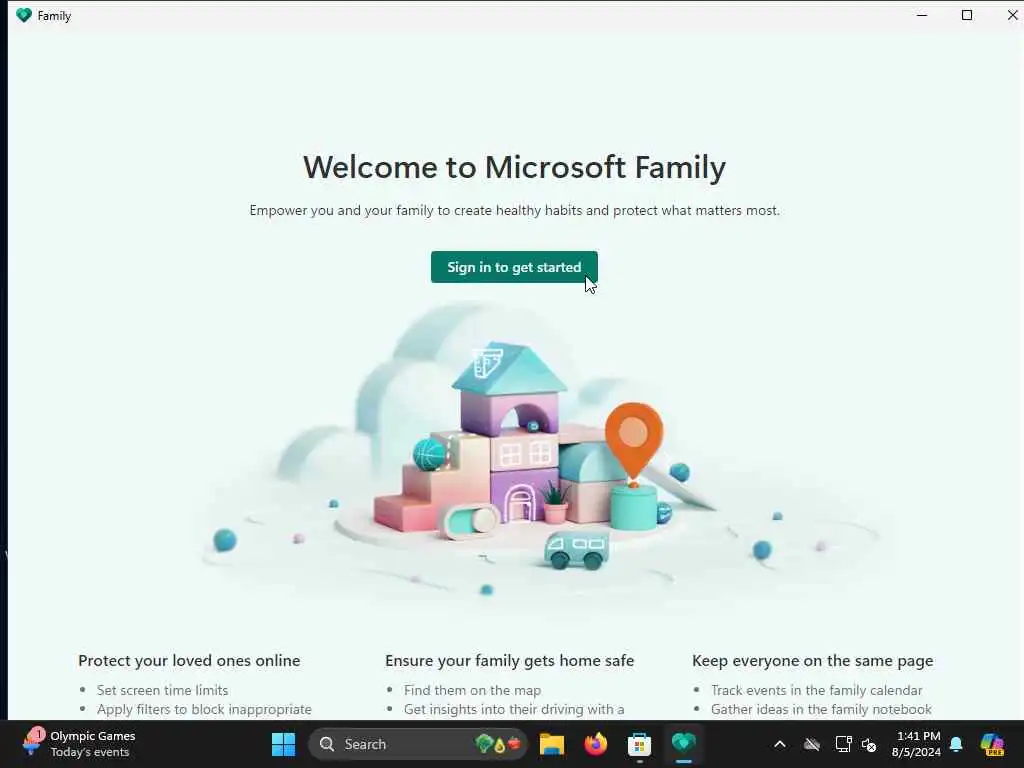
Task: Click the Family app icon in taskbar
Action: coord(683,743)
